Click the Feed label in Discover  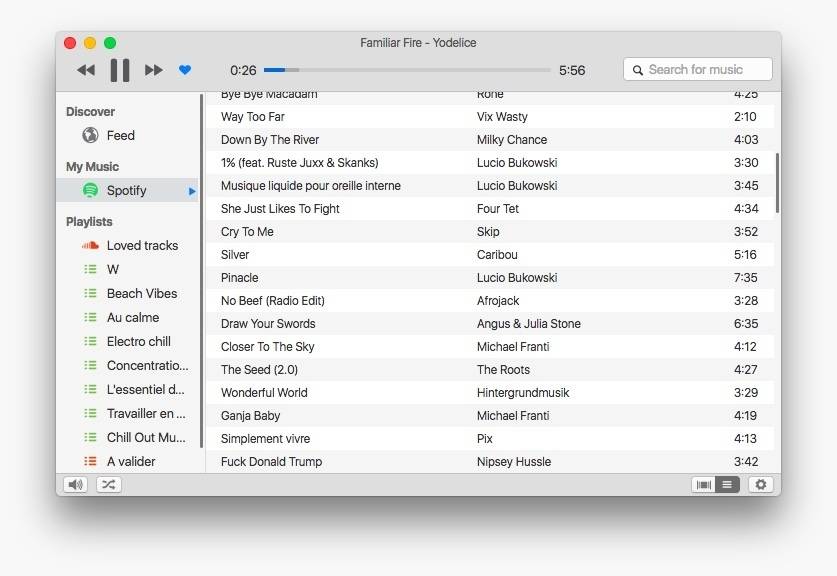(121, 136)
